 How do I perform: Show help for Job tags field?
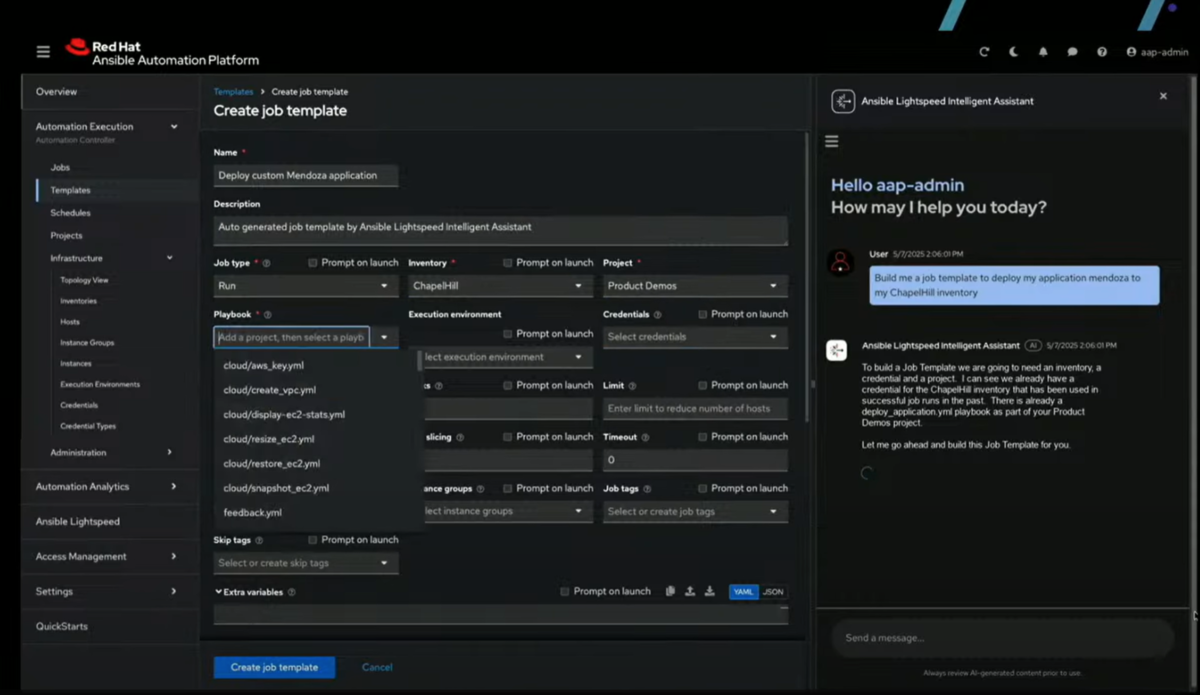pos(647,489)
